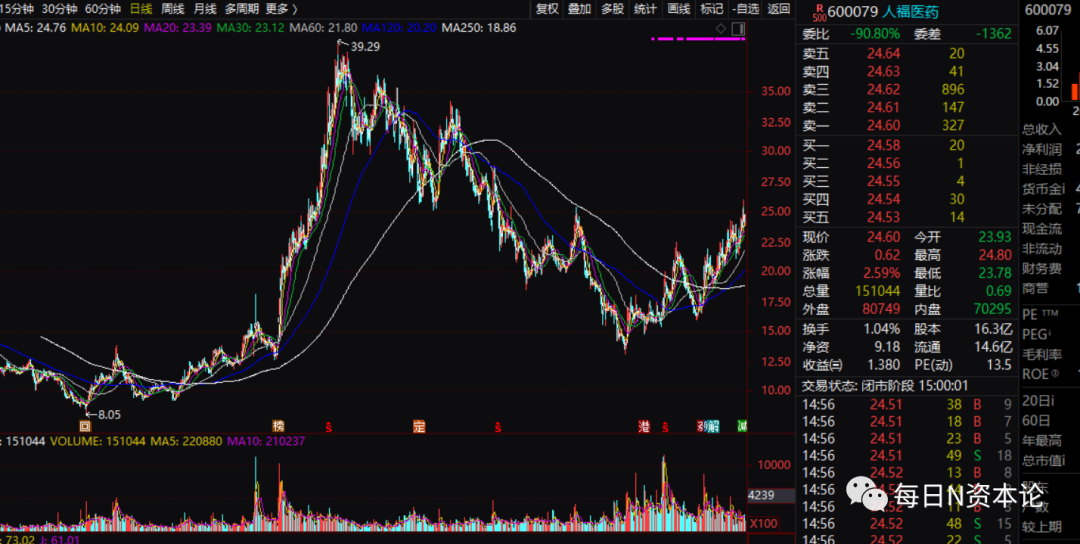Viewport: 1080px width, 544px height.
Task: Switch to 60分钟 period
Action: (103, 9)
